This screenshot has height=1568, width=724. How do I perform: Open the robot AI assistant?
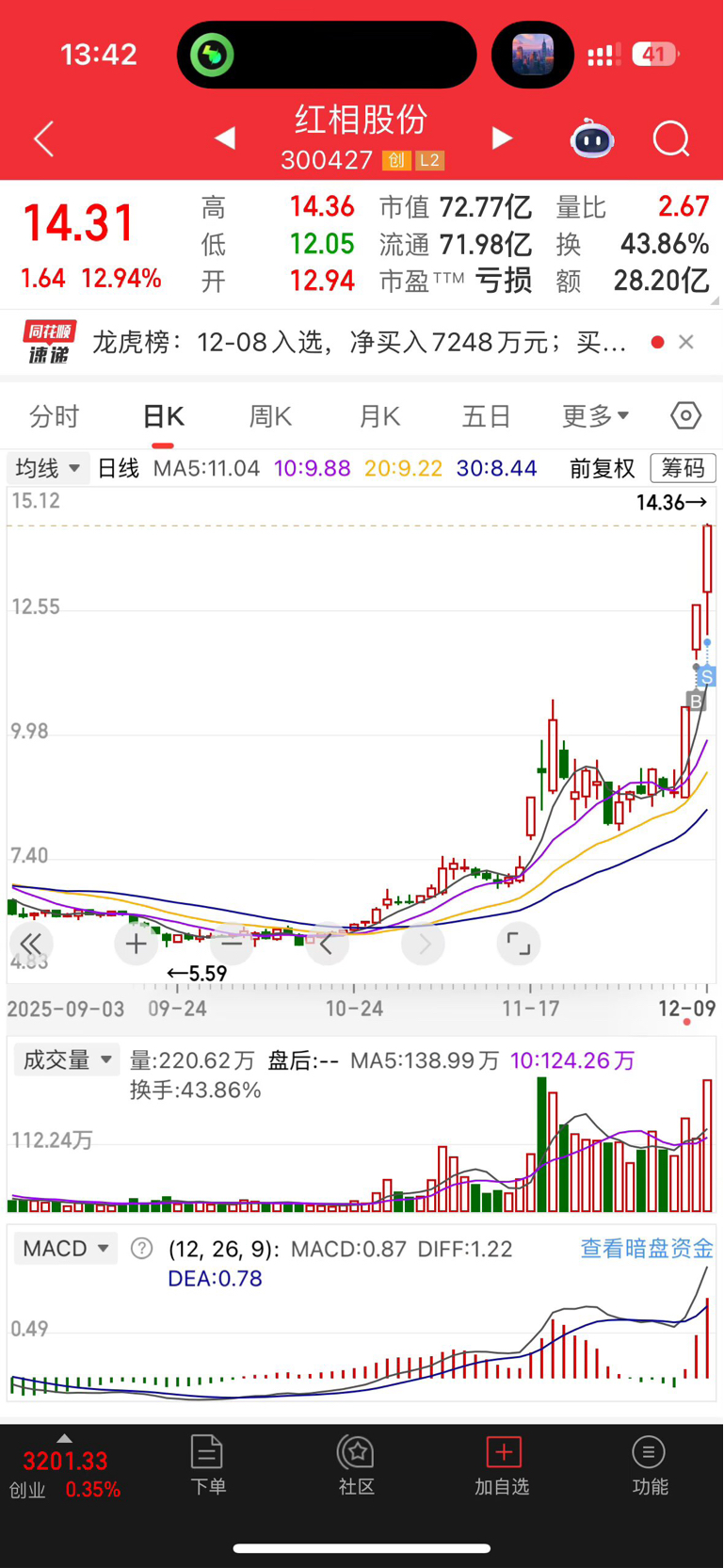pos(592,139)
